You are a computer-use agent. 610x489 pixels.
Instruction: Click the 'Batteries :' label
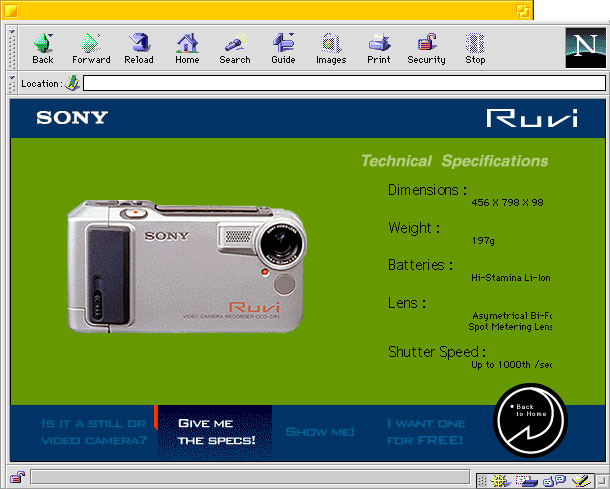pos(421,265)
